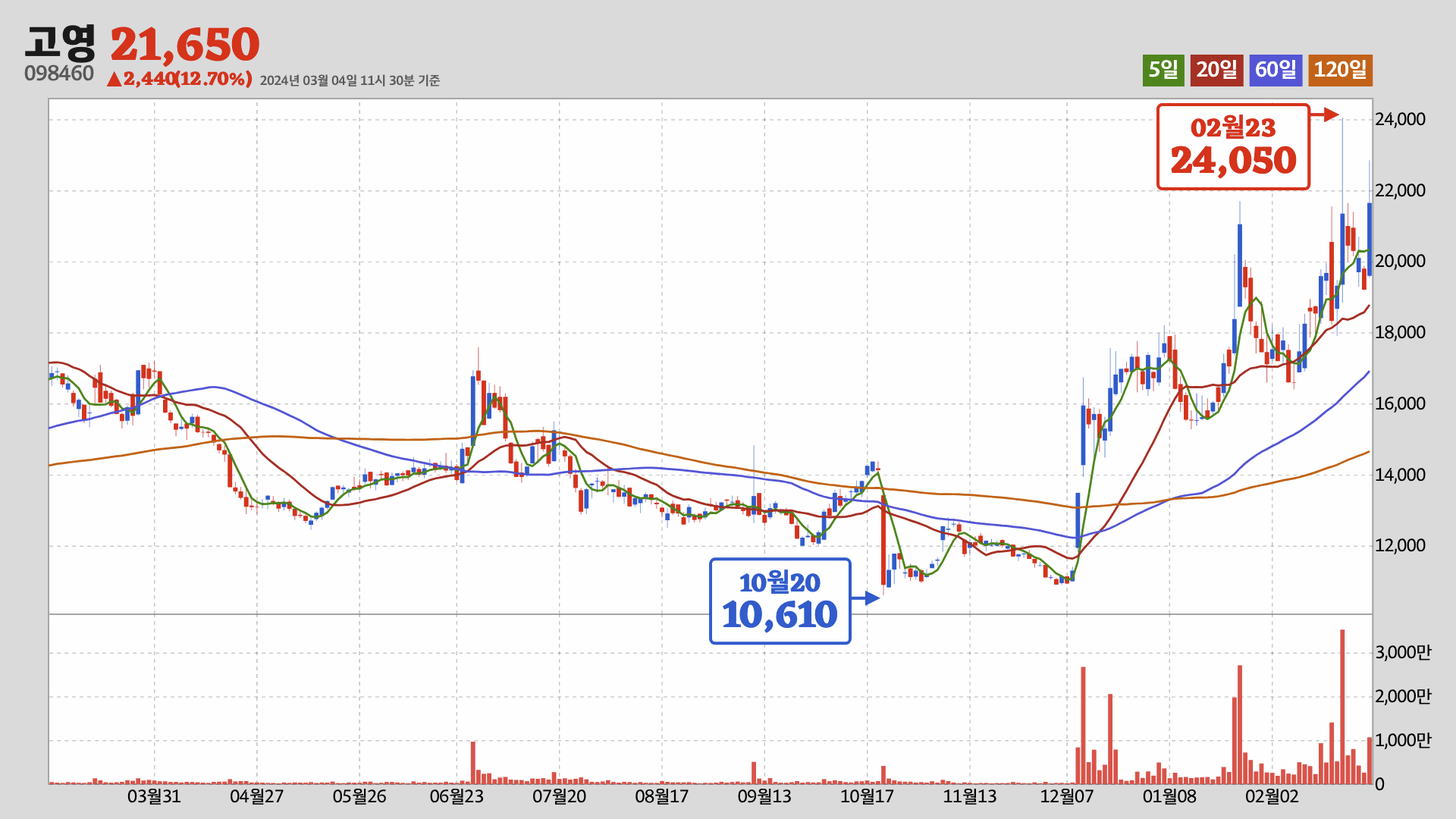
Task: Click the change value ▲2,440(12.70%)
Action: click(179, 79)
